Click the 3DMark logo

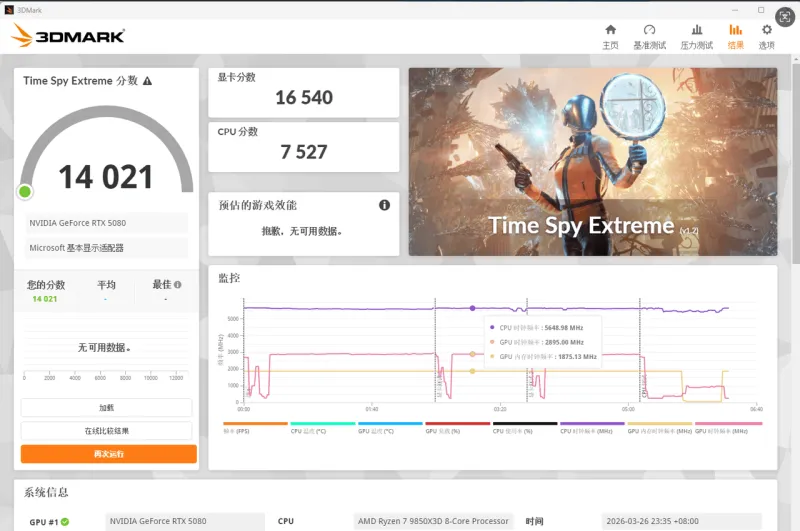click(x=68, y=36)
